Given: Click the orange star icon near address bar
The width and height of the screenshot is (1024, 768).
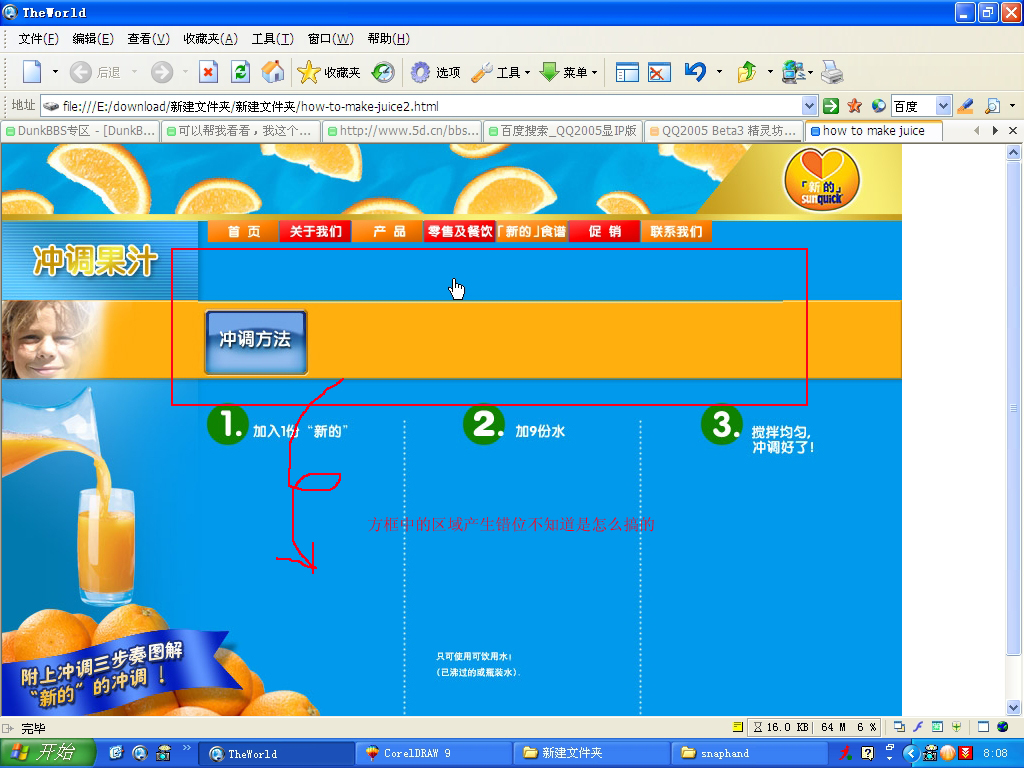Looking at the screenshot, I should (x=854, y=106).
